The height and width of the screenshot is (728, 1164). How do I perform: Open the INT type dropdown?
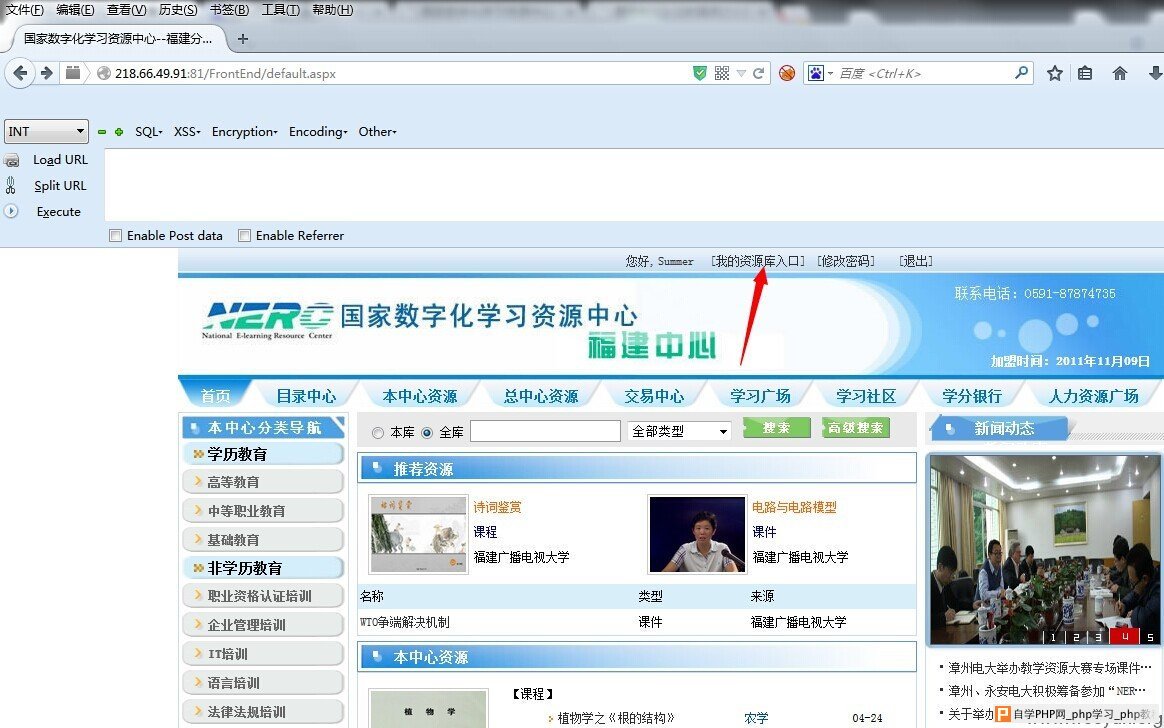coord(46,131)
